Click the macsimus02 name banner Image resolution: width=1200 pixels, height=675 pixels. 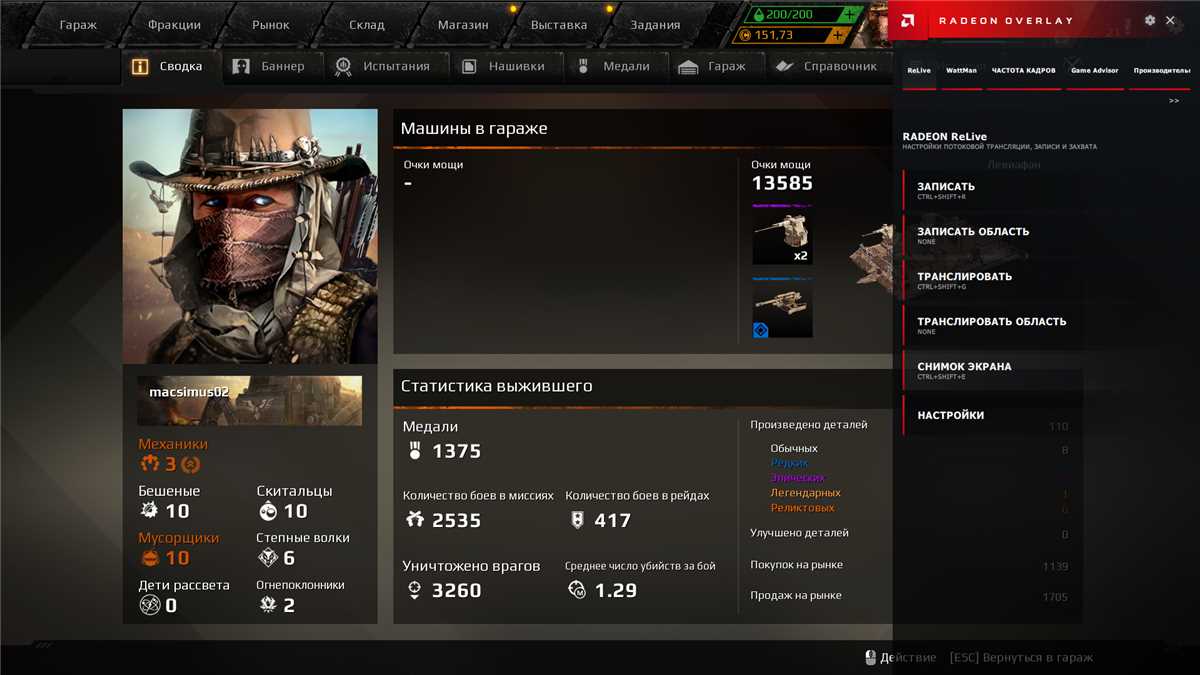[250, 400]
